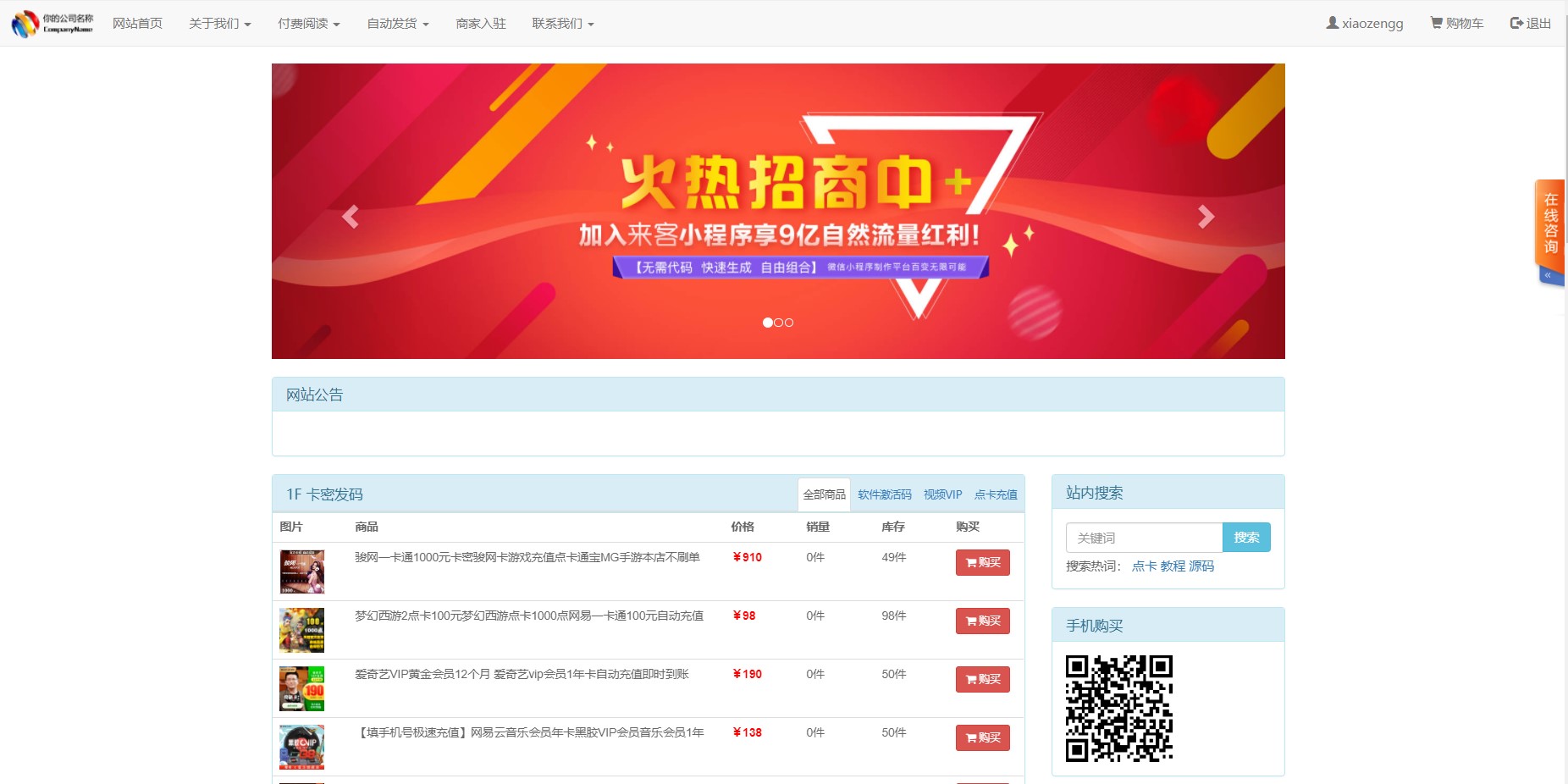The height and width of the screenshot is (784, 1568).
Task: Open the 付费阅读 dropdown
Action: click(310, 23)
